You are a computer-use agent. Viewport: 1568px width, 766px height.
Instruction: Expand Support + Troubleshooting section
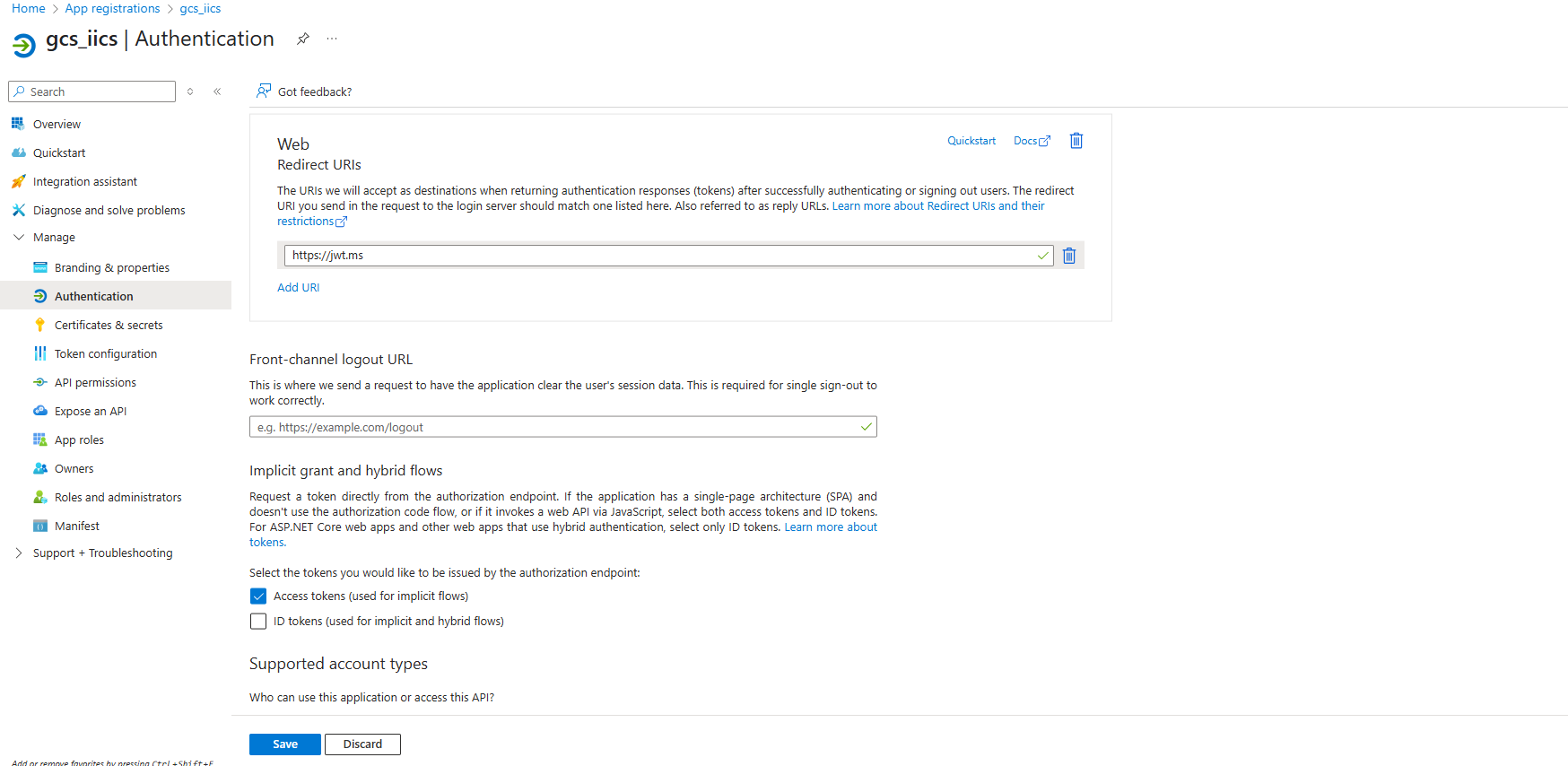[18, 553]
